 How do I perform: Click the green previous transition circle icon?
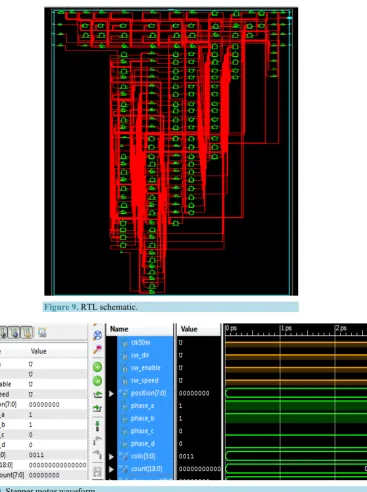click(97, 367)
